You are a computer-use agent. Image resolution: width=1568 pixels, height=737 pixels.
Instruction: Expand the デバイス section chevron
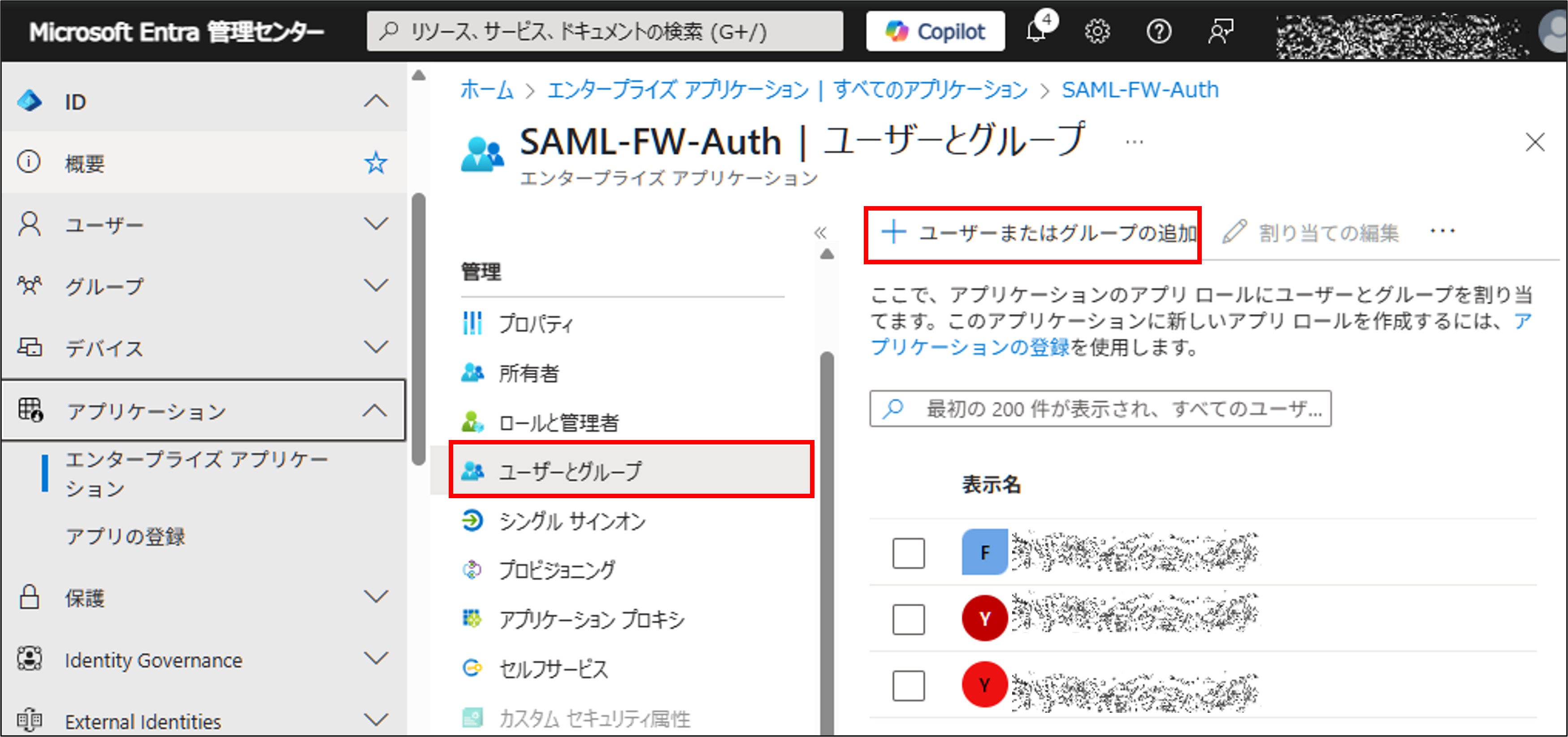376,347
